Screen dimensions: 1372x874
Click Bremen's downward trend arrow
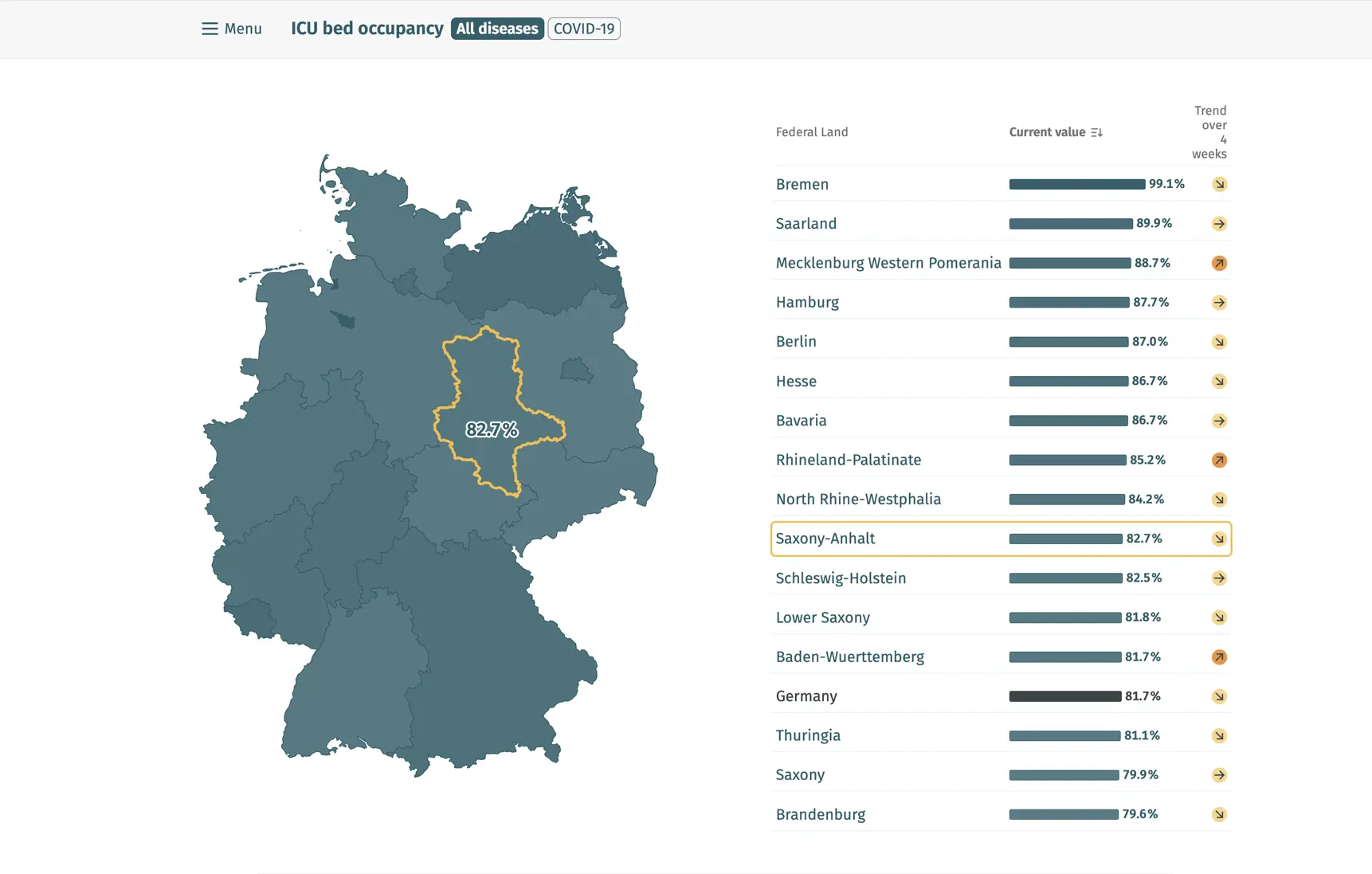point(1219,184)
